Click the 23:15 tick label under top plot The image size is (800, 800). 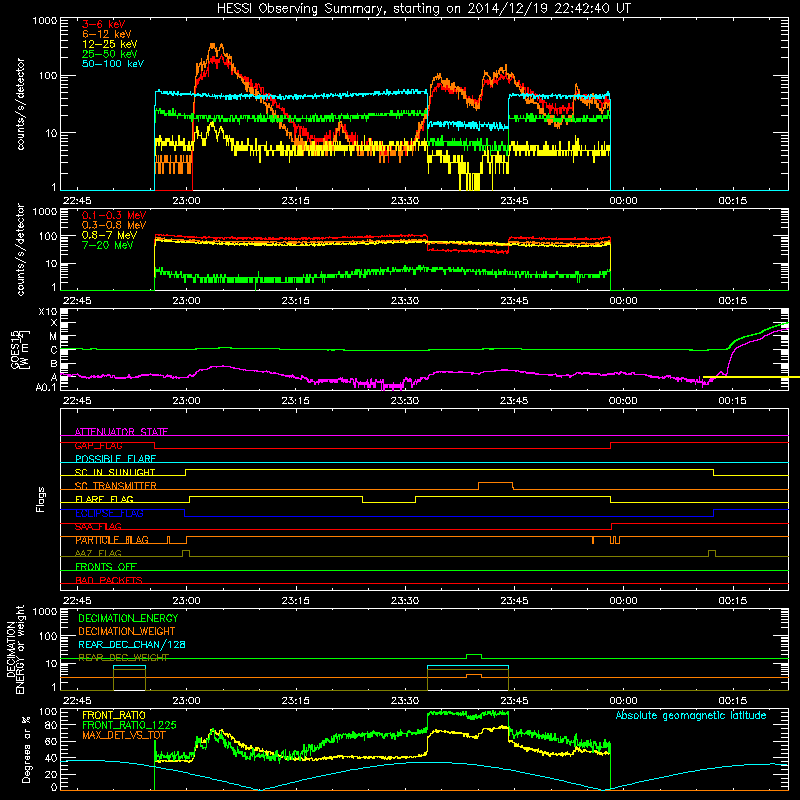(x=295, y=201)
